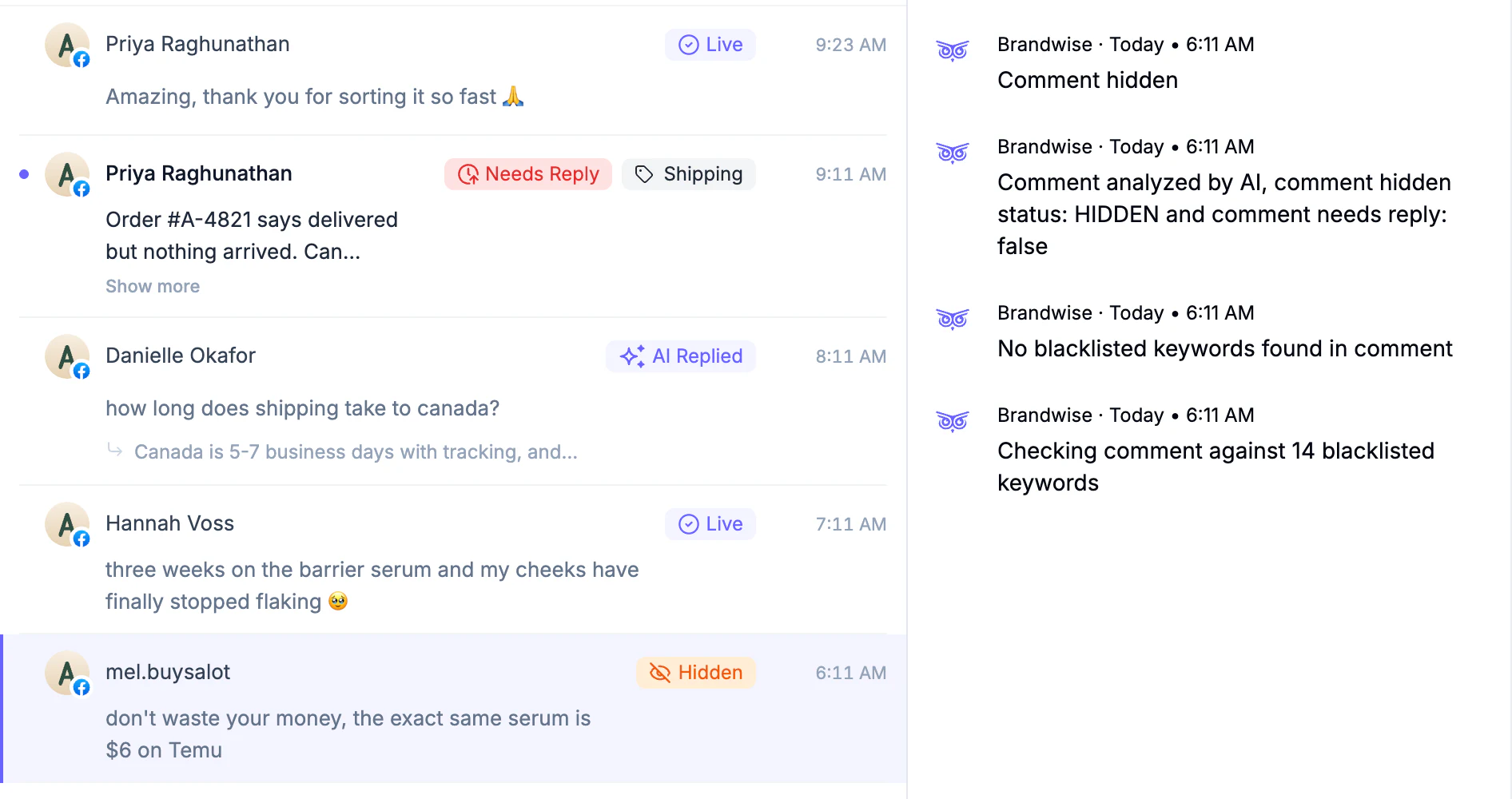Viewport: 1512px width, 799px height.
Task: Open the AI reply 'Canada is 5-7 business days'
Action: (x=356, y=452)
